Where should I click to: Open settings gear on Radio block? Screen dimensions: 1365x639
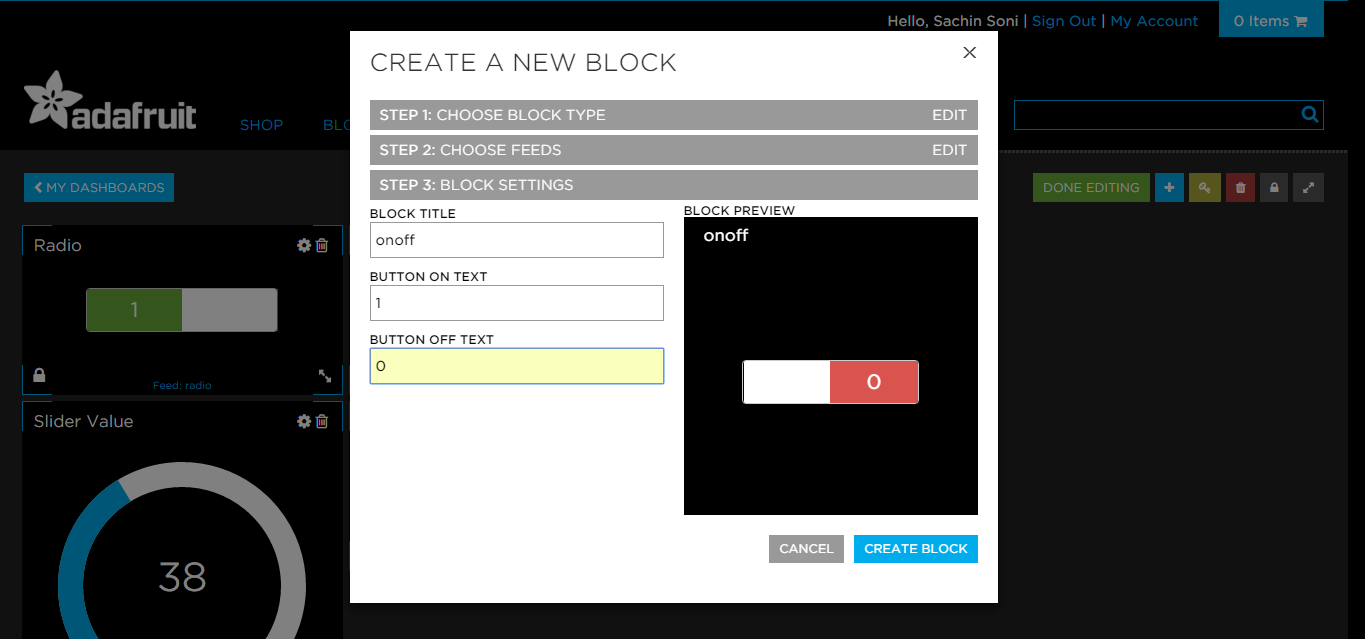coord(304,245)
